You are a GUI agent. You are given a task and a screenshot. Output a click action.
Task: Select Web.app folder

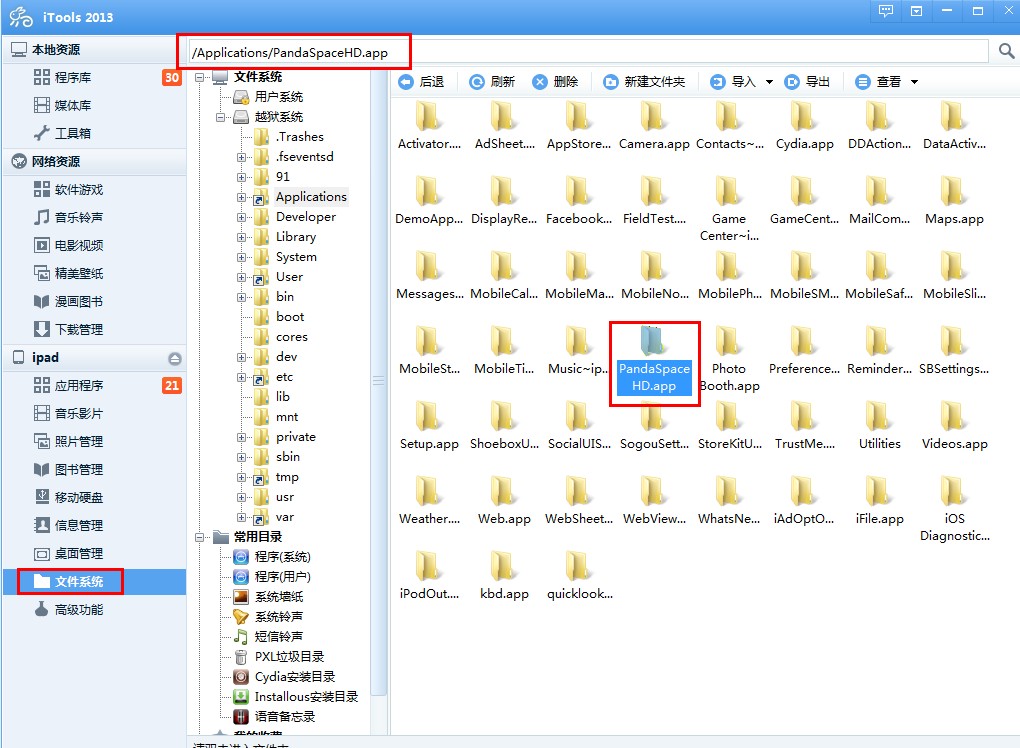(x=504, y=501)
